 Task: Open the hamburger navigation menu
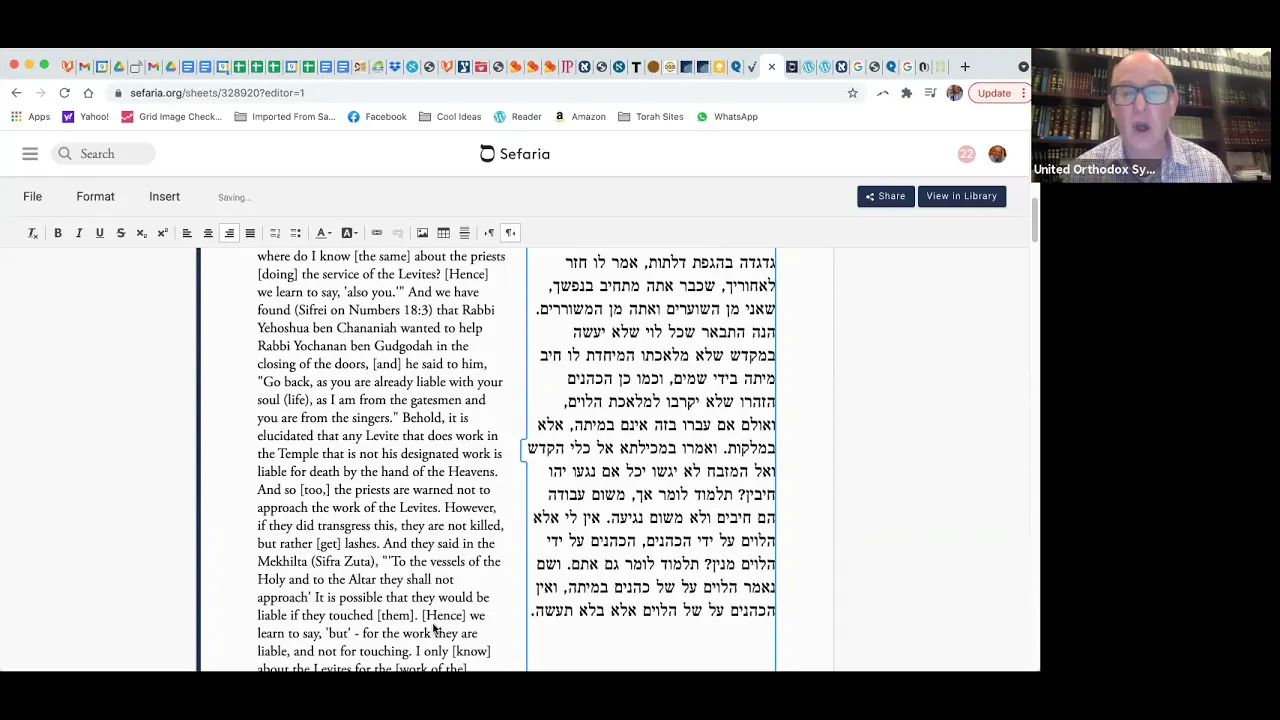(x=30, y=154)
